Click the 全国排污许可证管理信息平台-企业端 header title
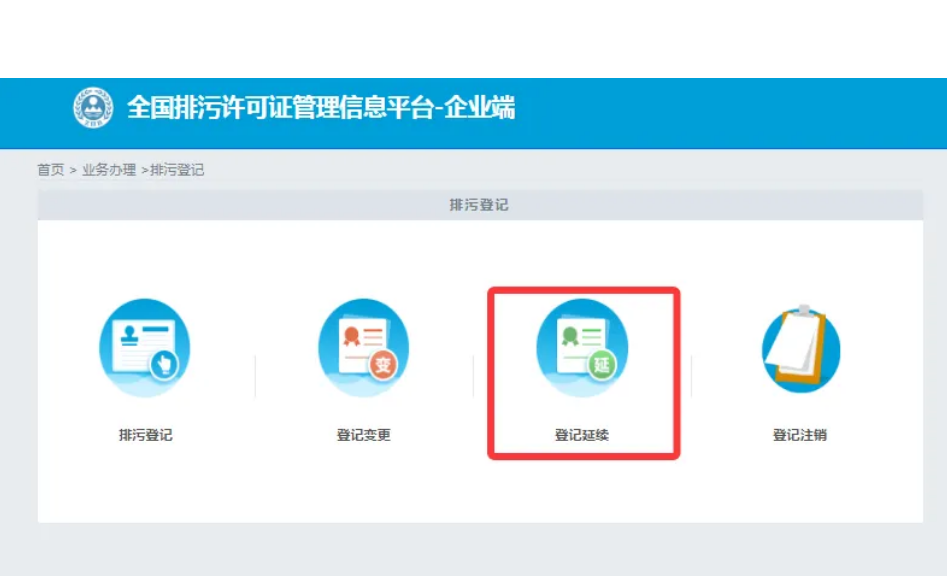 click(x=320, y=108)
